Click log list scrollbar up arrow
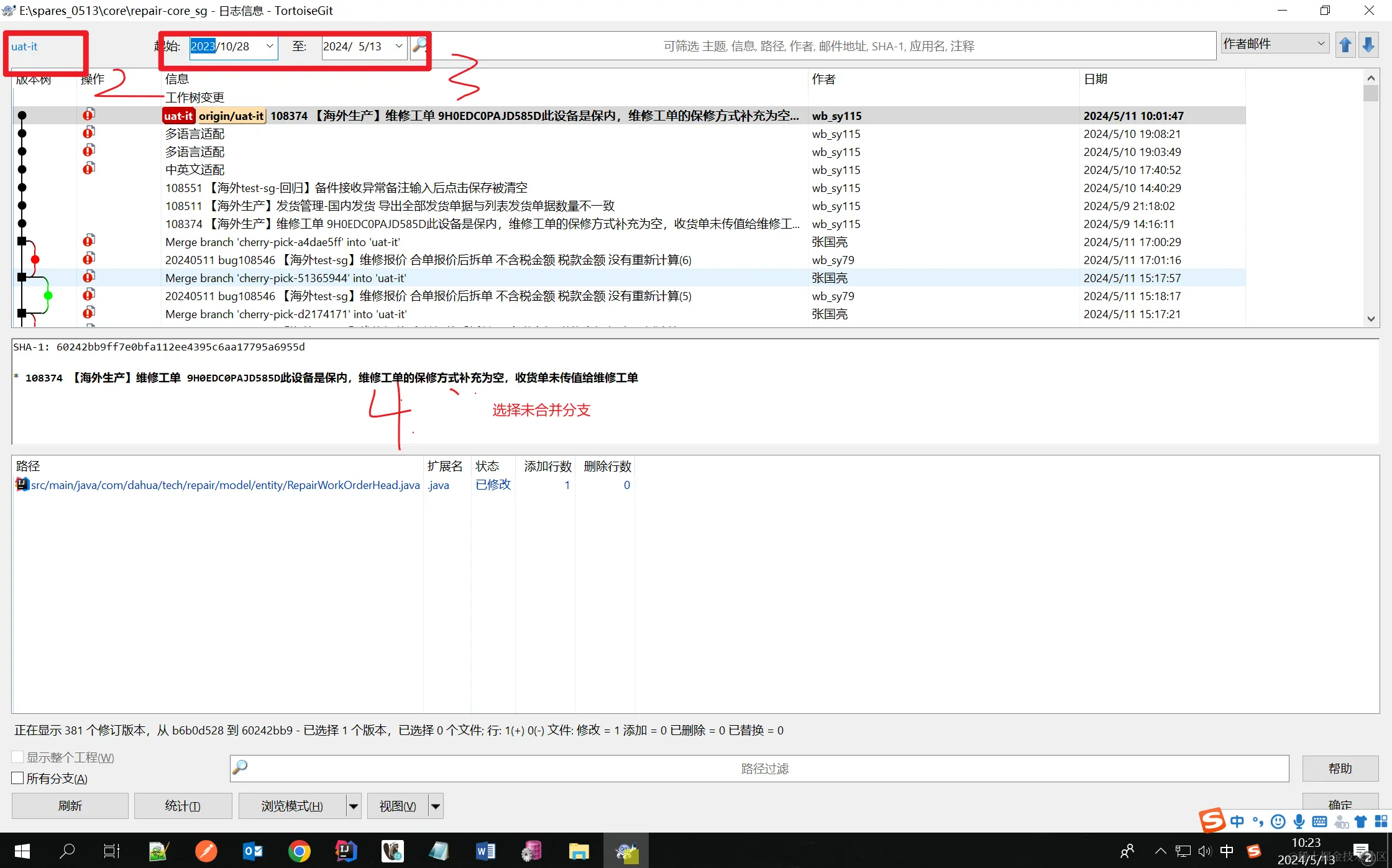 coord(1371,78)
